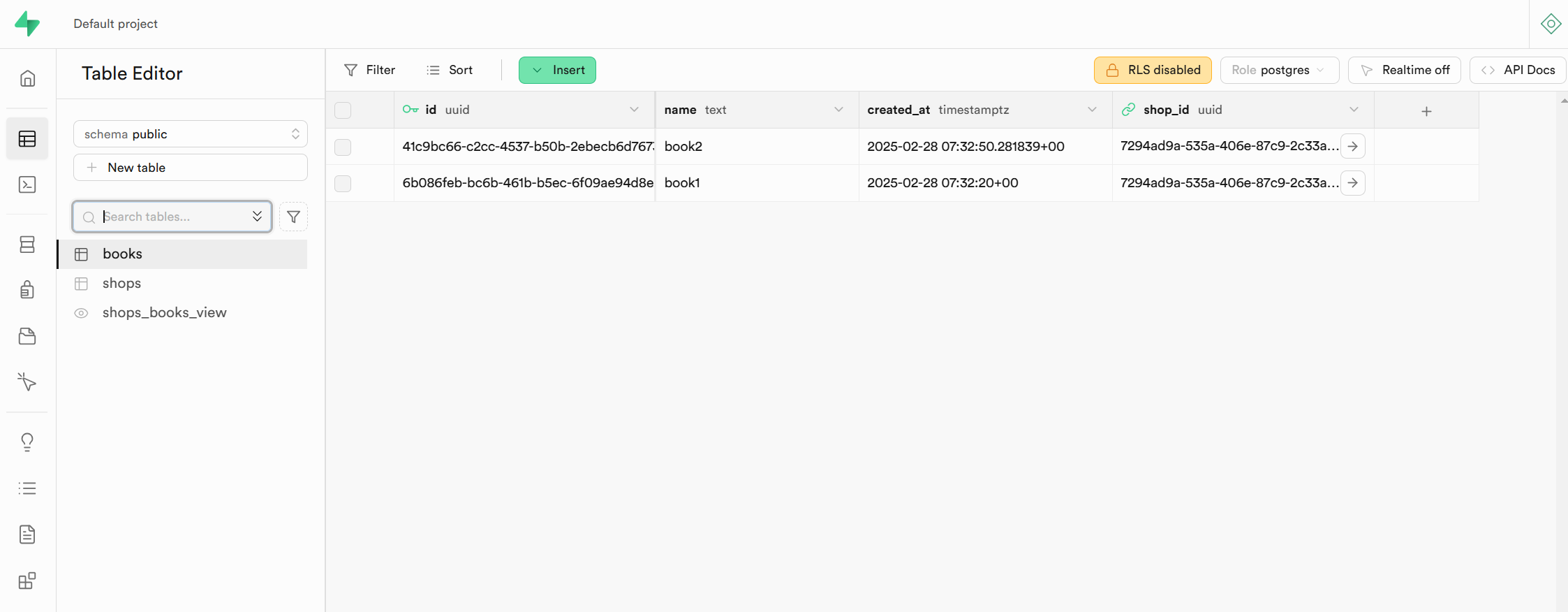Click the eye icon of shops_books_view

pos(82,313)
